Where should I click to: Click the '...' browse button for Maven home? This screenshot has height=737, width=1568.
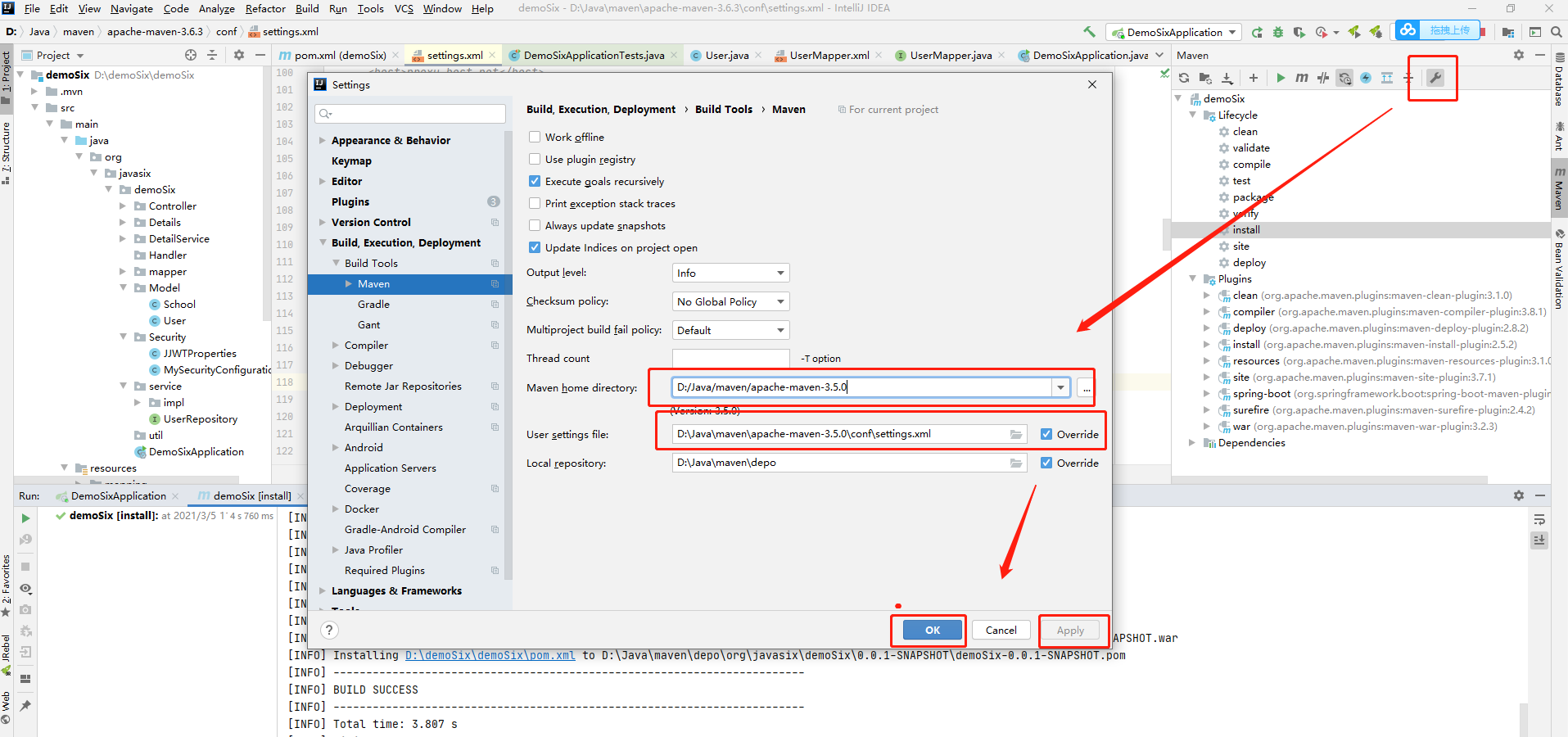(x=1086, y=387)
